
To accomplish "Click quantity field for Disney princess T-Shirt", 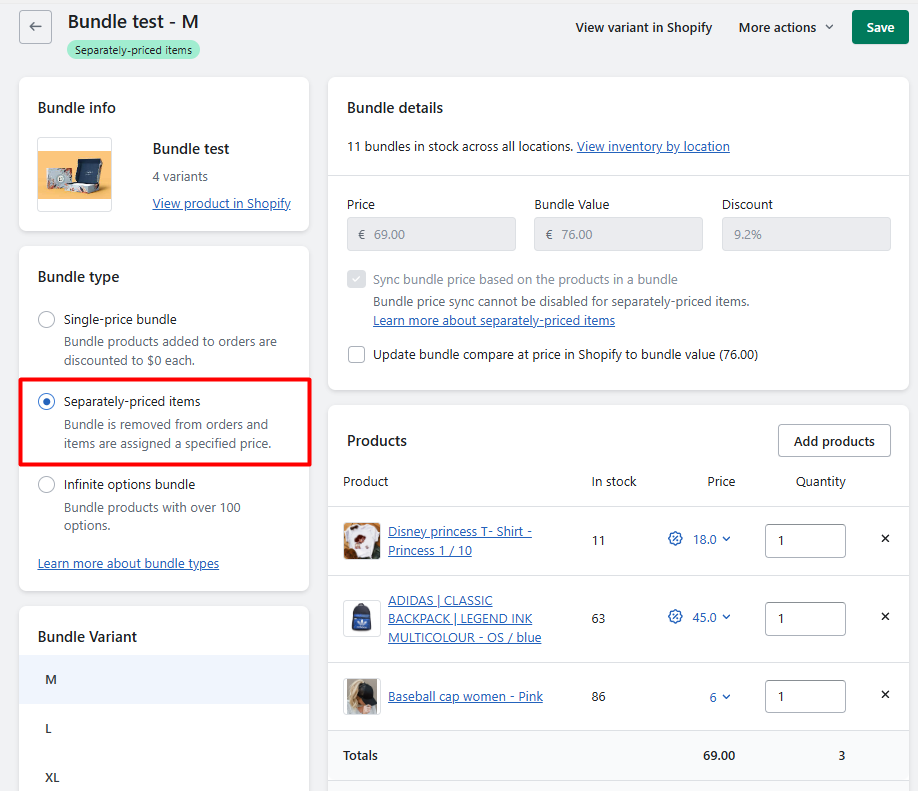I will (805, 540).
